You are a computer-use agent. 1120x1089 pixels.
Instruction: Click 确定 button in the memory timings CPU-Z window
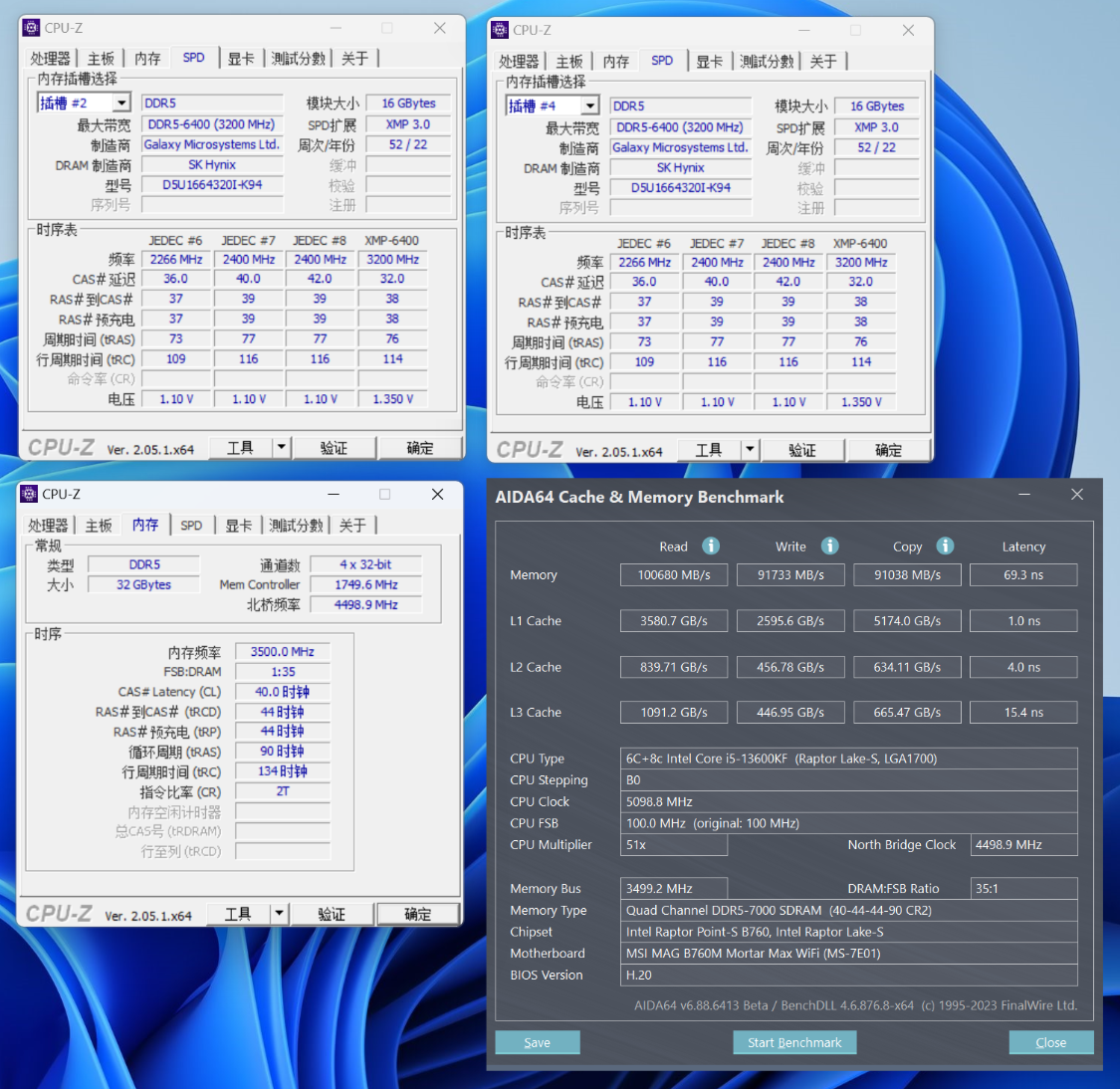(x=418, y=914)
